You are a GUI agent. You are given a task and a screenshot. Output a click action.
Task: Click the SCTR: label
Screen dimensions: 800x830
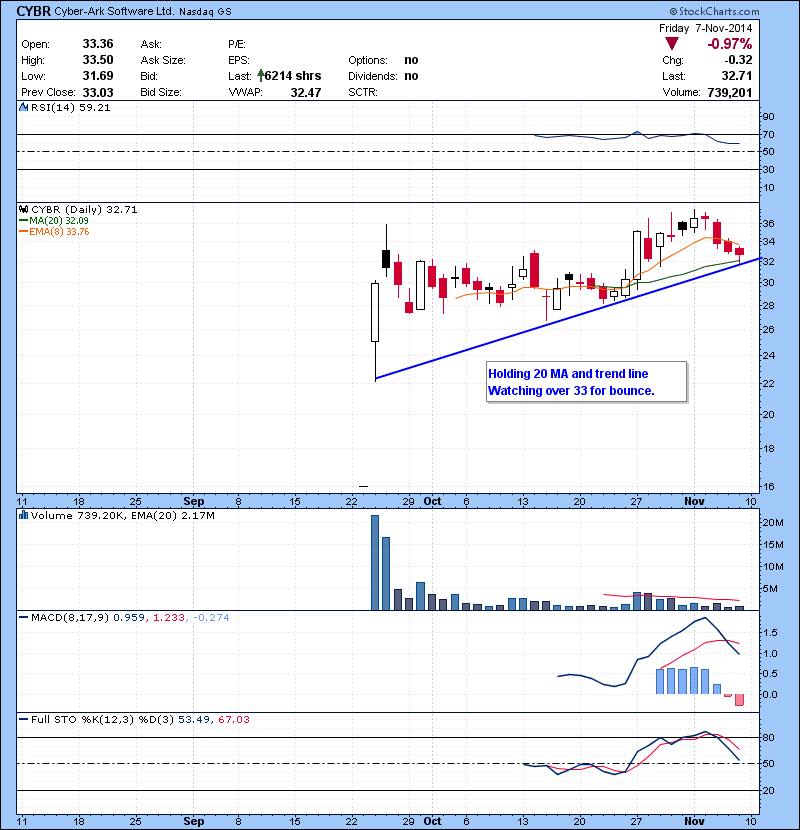click(x=363, y=92)
